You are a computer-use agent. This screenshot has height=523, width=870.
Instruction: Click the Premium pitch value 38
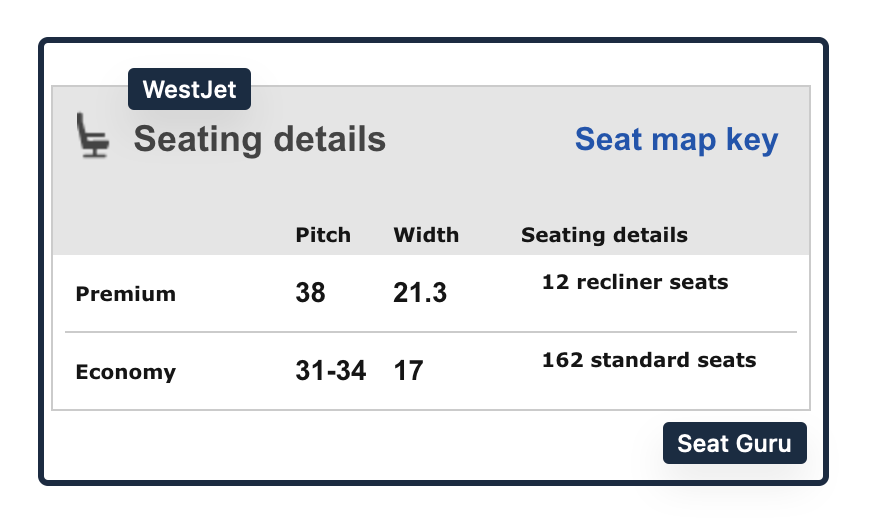click(310, 293)
